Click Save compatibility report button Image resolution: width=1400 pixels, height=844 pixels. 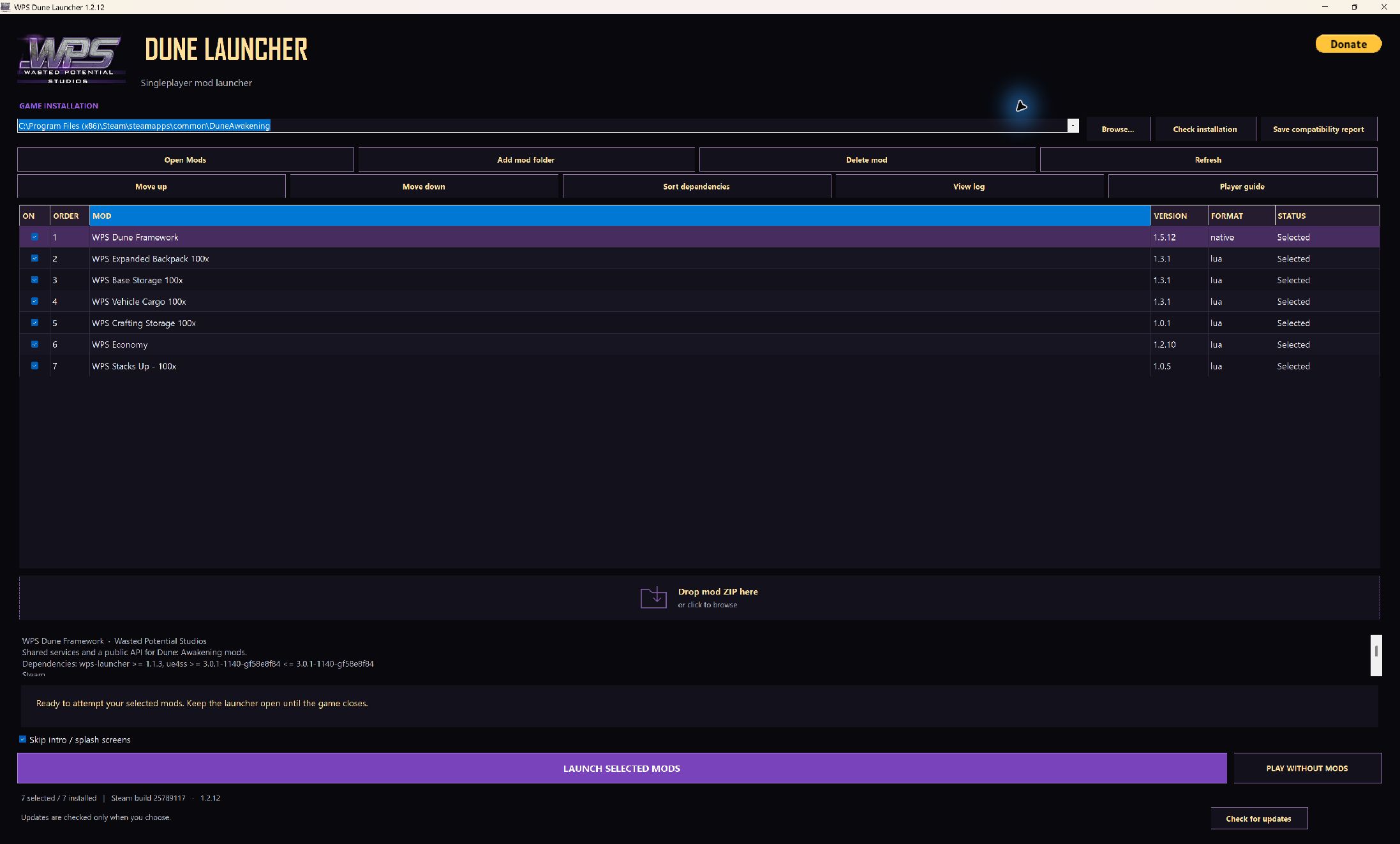(x=1318, y=129)
